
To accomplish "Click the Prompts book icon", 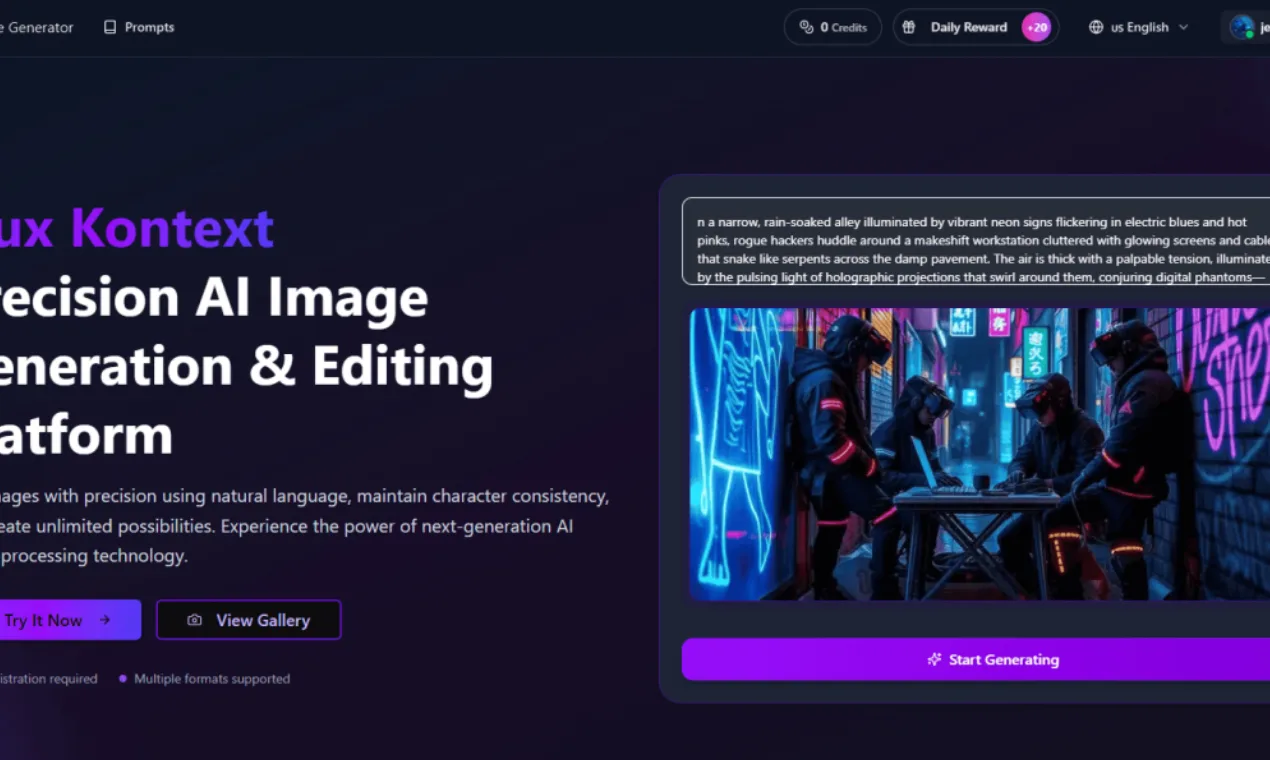I will click(110, 27).
